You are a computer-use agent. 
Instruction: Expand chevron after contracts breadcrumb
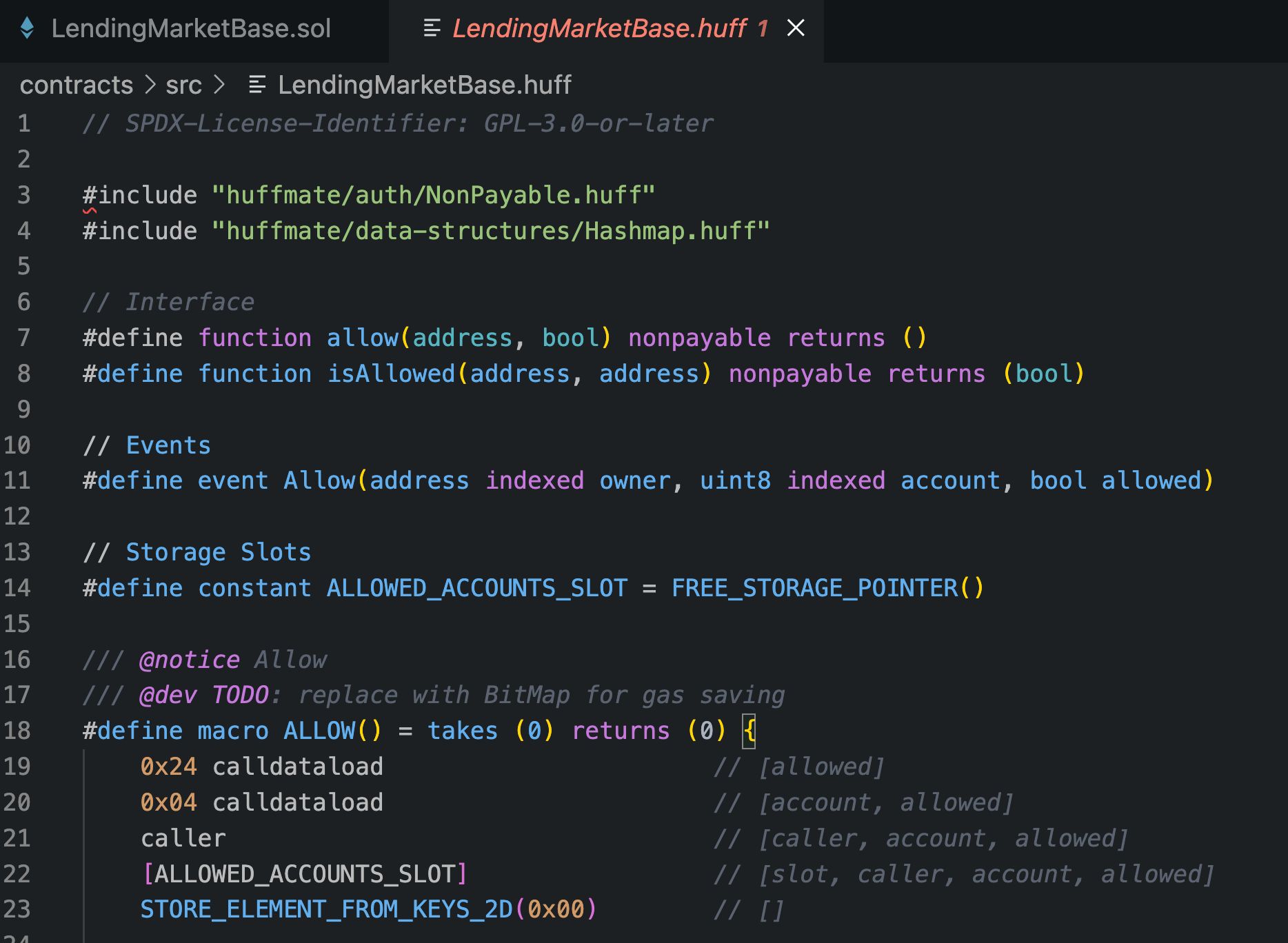coord(150,85)
